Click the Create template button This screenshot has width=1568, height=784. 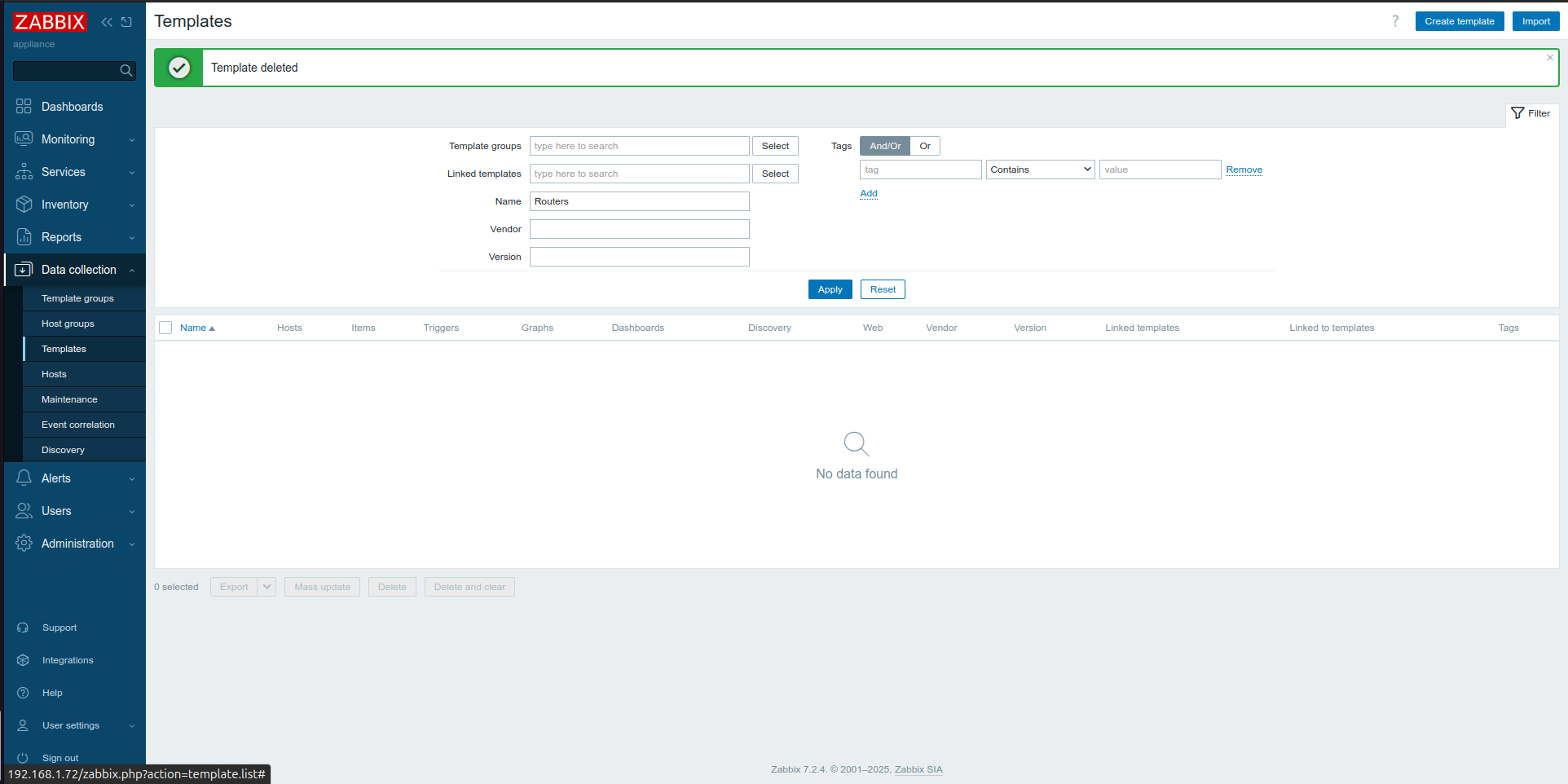(x=1459, y=21)
